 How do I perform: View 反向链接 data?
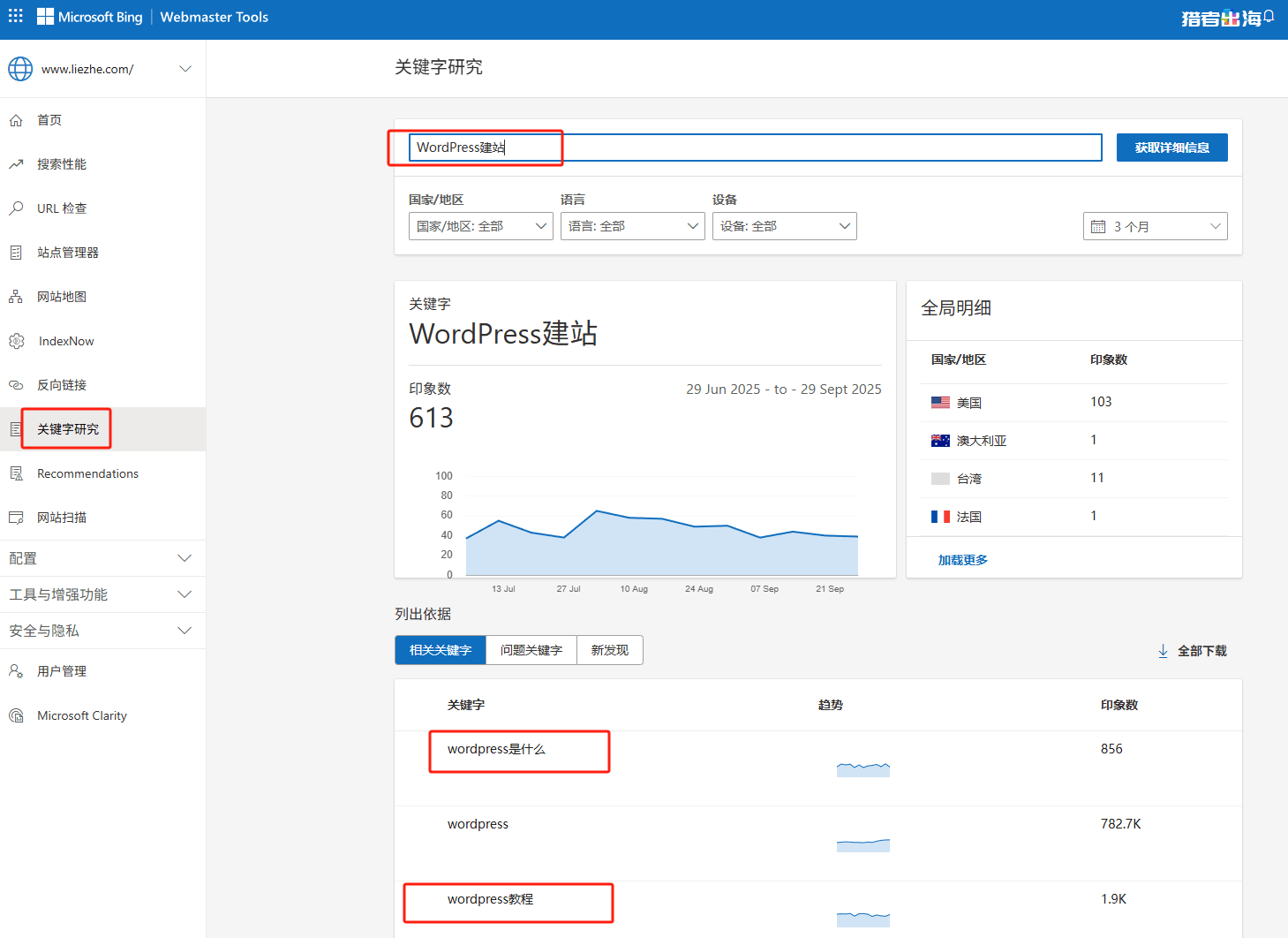61,384
